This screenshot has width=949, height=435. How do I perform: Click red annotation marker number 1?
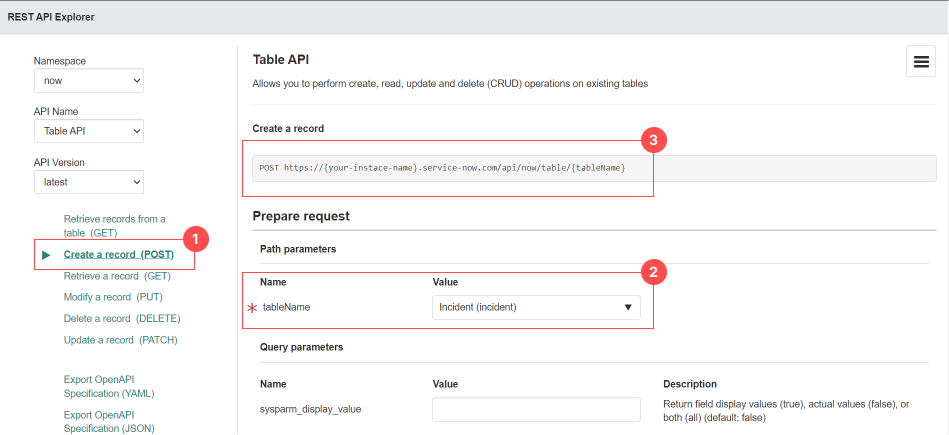tap(196, 238)
